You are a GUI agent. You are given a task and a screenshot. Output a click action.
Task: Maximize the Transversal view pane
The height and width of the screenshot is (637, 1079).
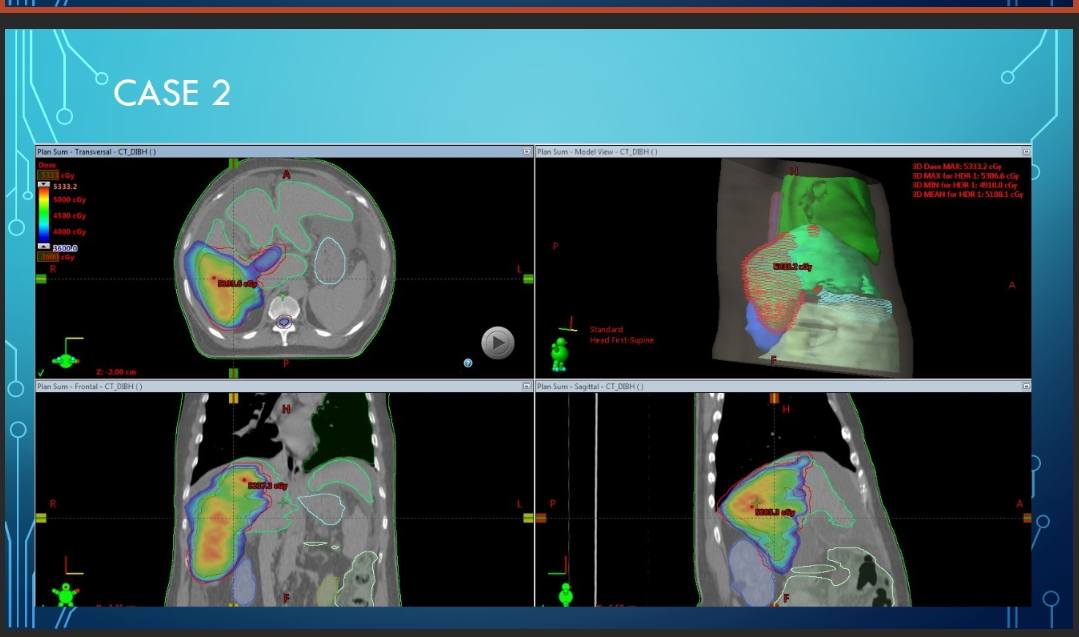tap(527, 152)
